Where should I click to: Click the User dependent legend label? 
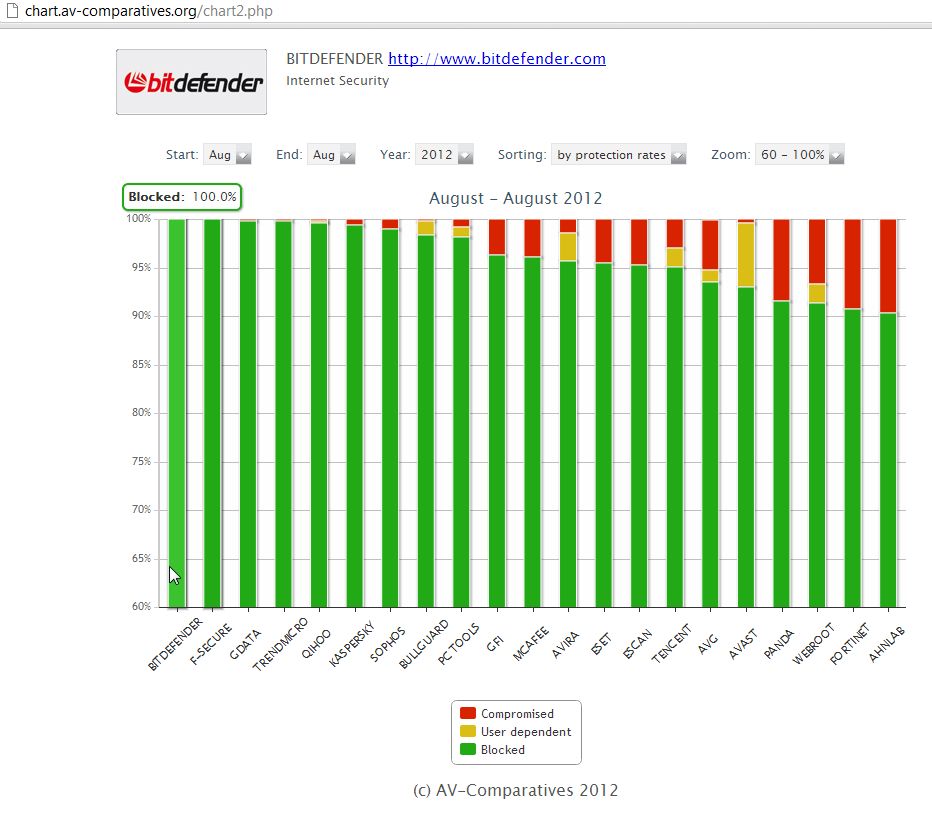coord(526,731)
